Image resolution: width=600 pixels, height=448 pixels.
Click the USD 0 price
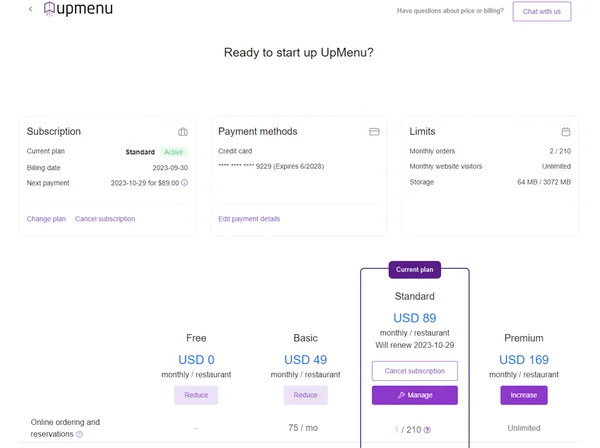click(196, 360)
